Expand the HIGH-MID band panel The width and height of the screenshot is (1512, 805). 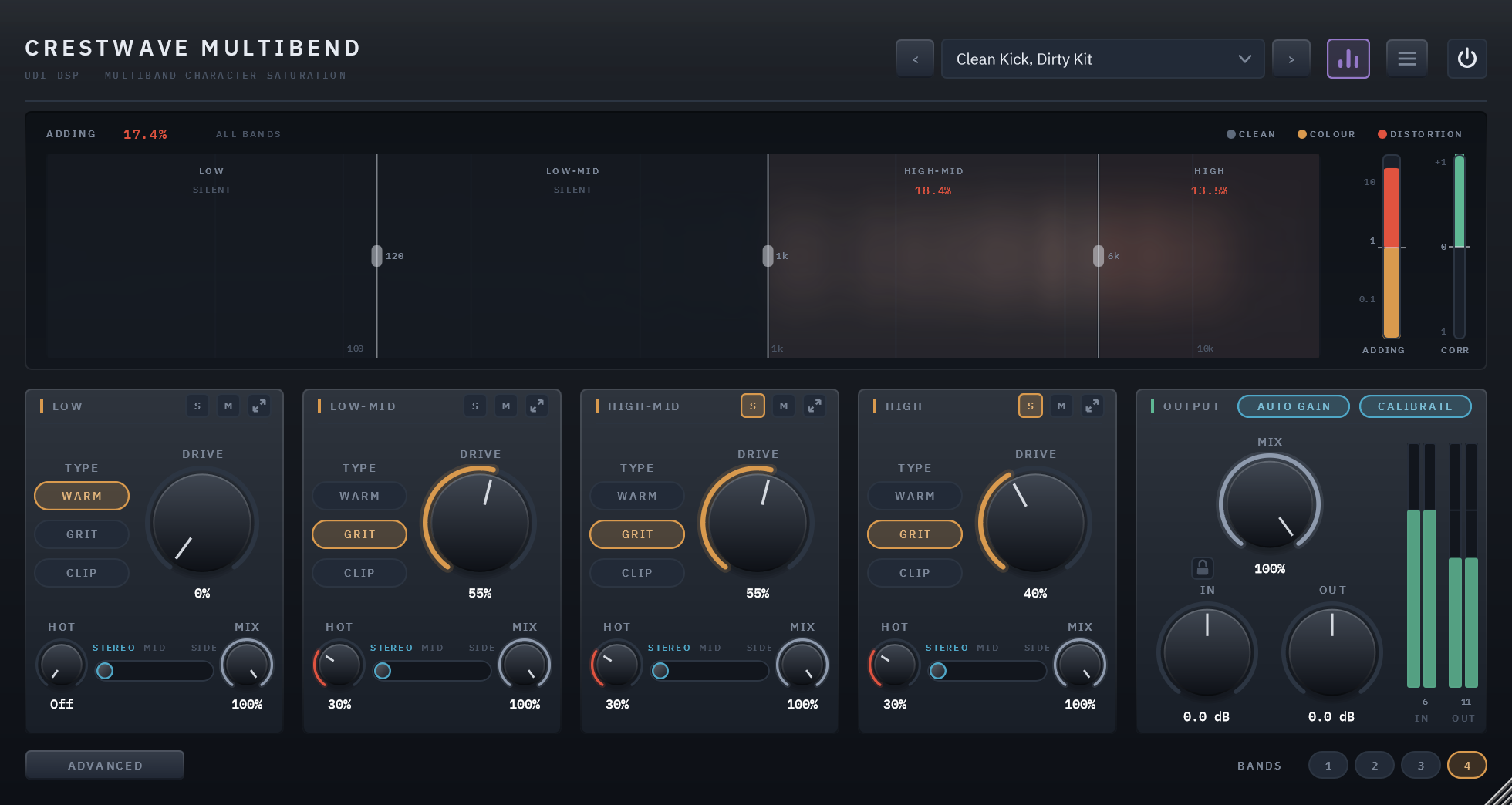coord(815,406)
